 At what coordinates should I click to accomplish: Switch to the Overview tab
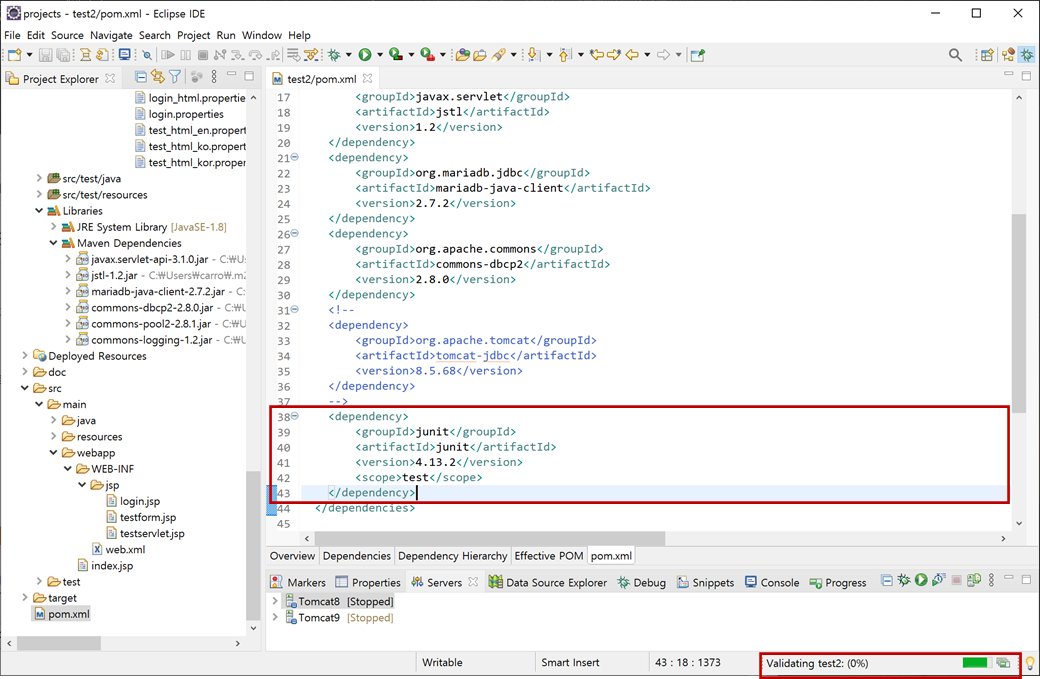point(292,556)
